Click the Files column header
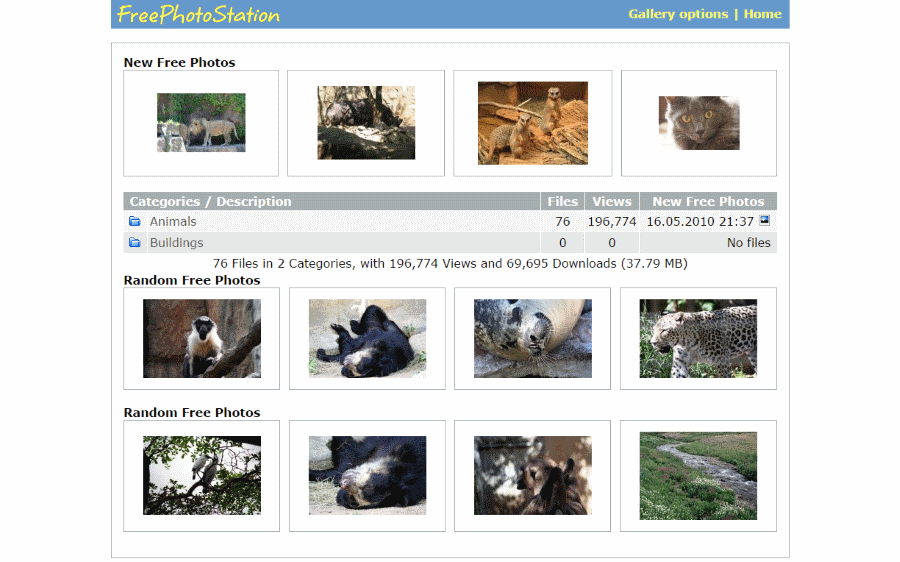 click(x=562, y=201)
